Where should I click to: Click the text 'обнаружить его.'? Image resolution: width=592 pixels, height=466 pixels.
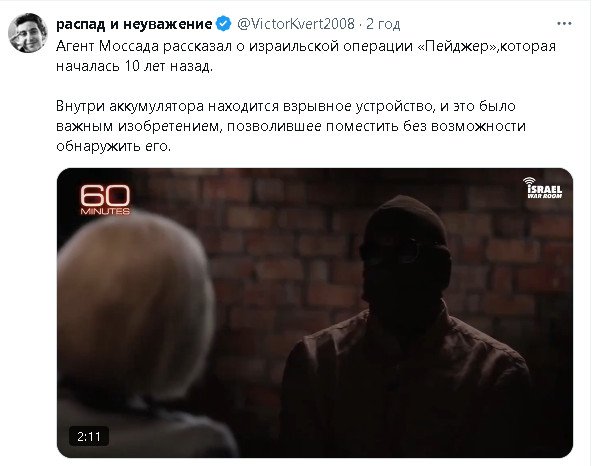click(113, 146)
